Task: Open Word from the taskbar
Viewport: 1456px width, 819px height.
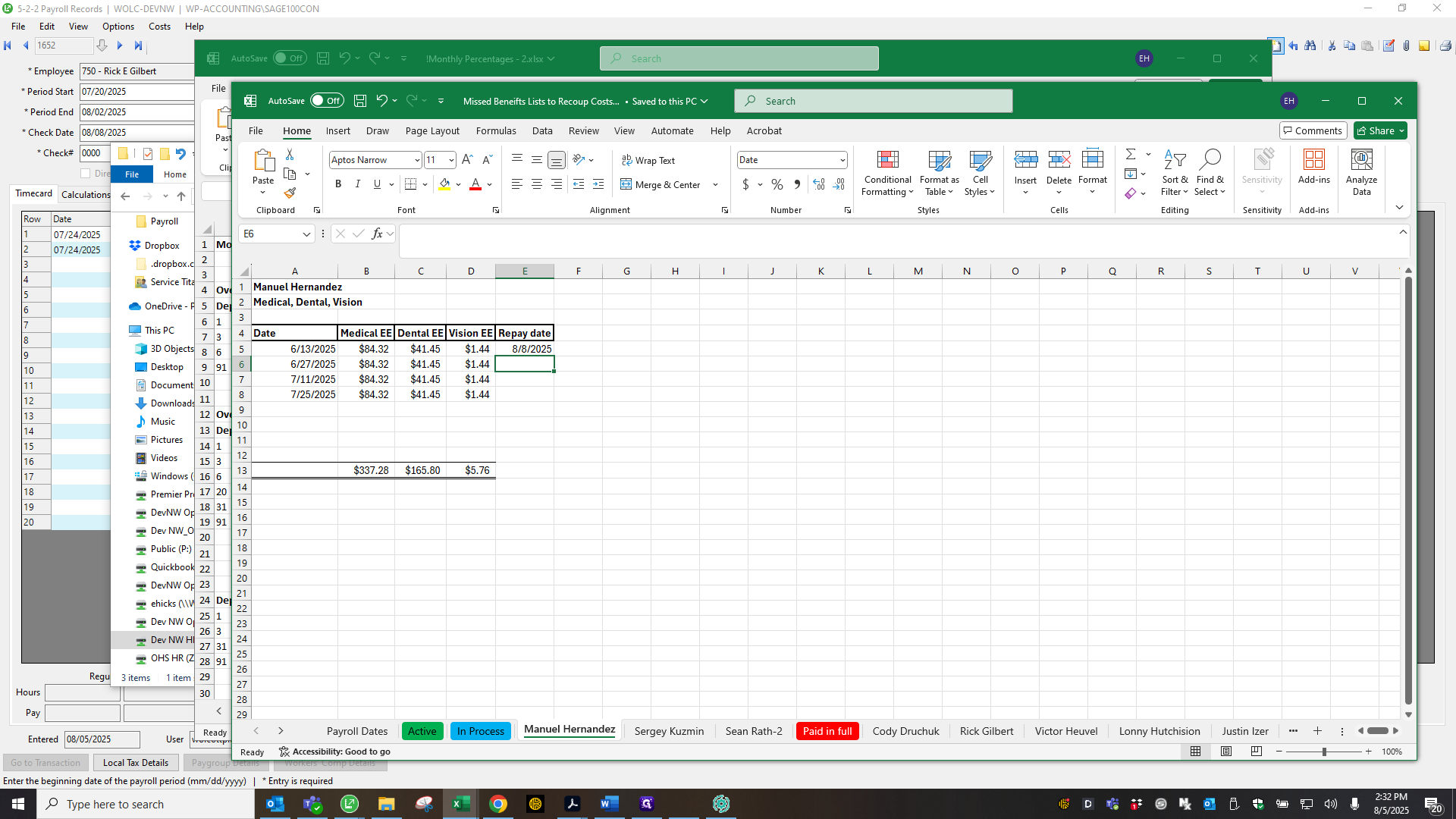Action: click(x=609, y=804)
